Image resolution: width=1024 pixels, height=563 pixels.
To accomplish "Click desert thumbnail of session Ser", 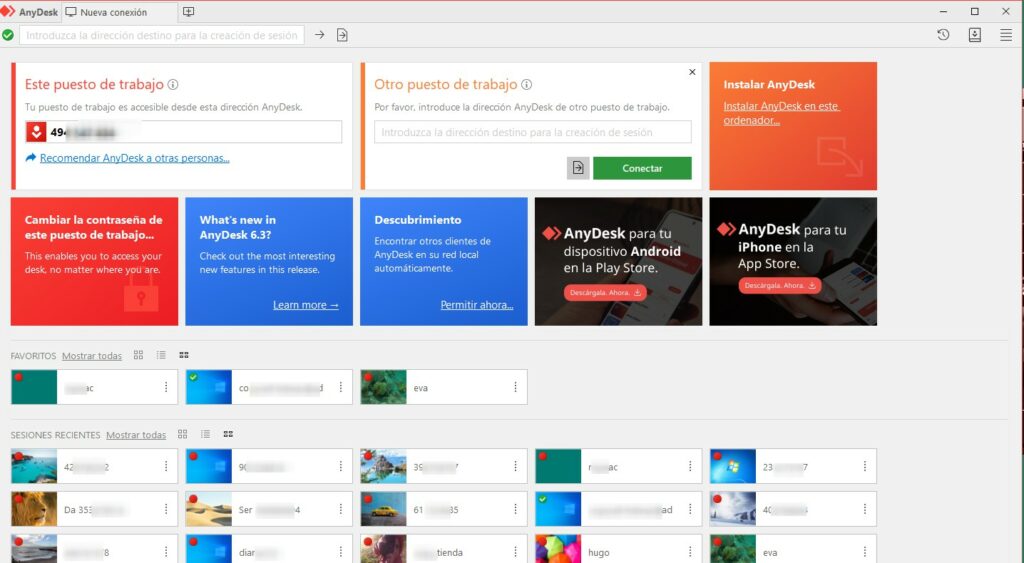I will click(208, 509).
